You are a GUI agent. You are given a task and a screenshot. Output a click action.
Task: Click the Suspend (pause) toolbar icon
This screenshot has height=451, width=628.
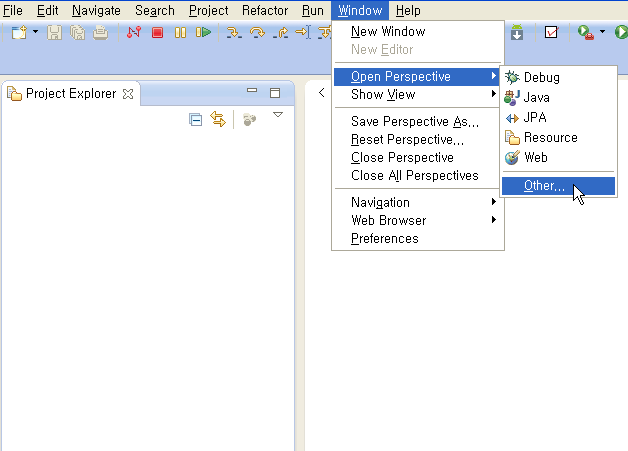pos(180,32)
